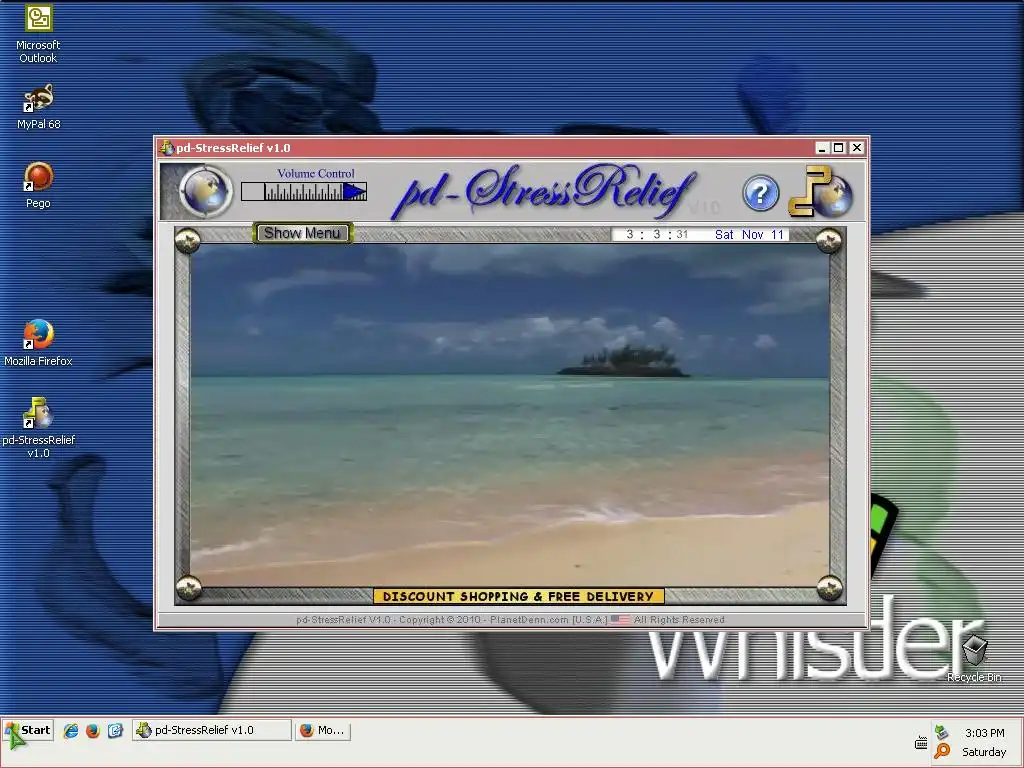Select the Pego desktop shortcut
Viewport: 1024px width, 768px height.
tap(38, 185)
